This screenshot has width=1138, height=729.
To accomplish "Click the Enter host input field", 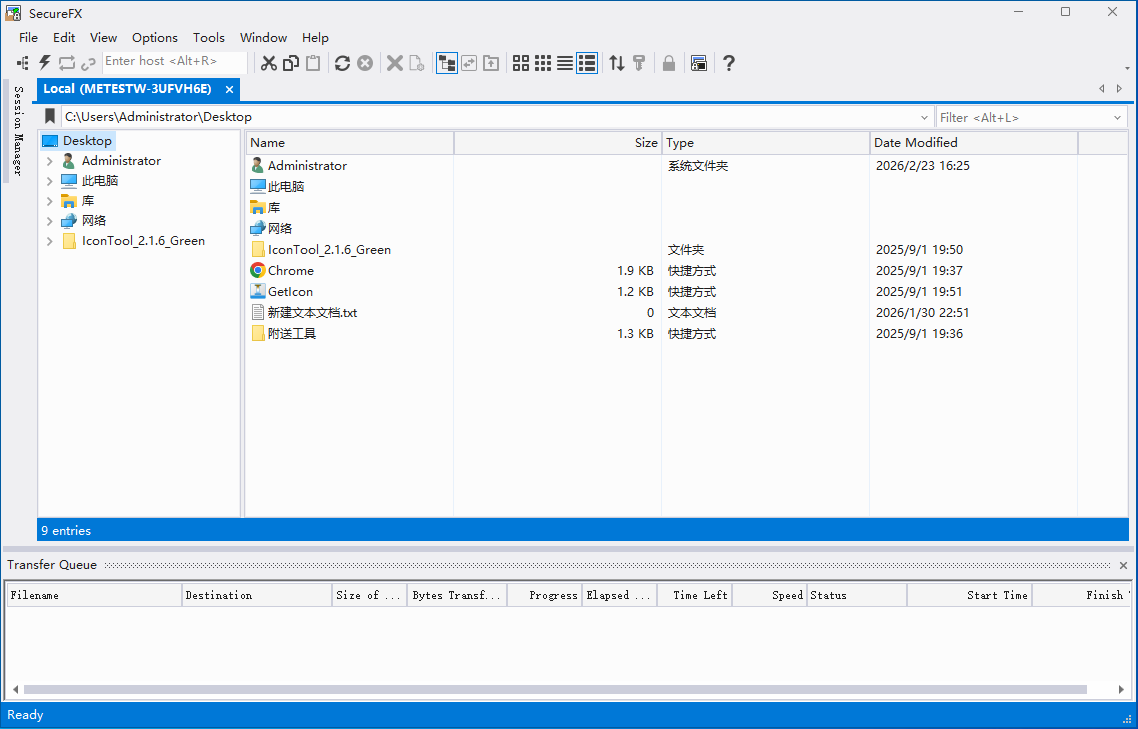I will pos(174,62).
